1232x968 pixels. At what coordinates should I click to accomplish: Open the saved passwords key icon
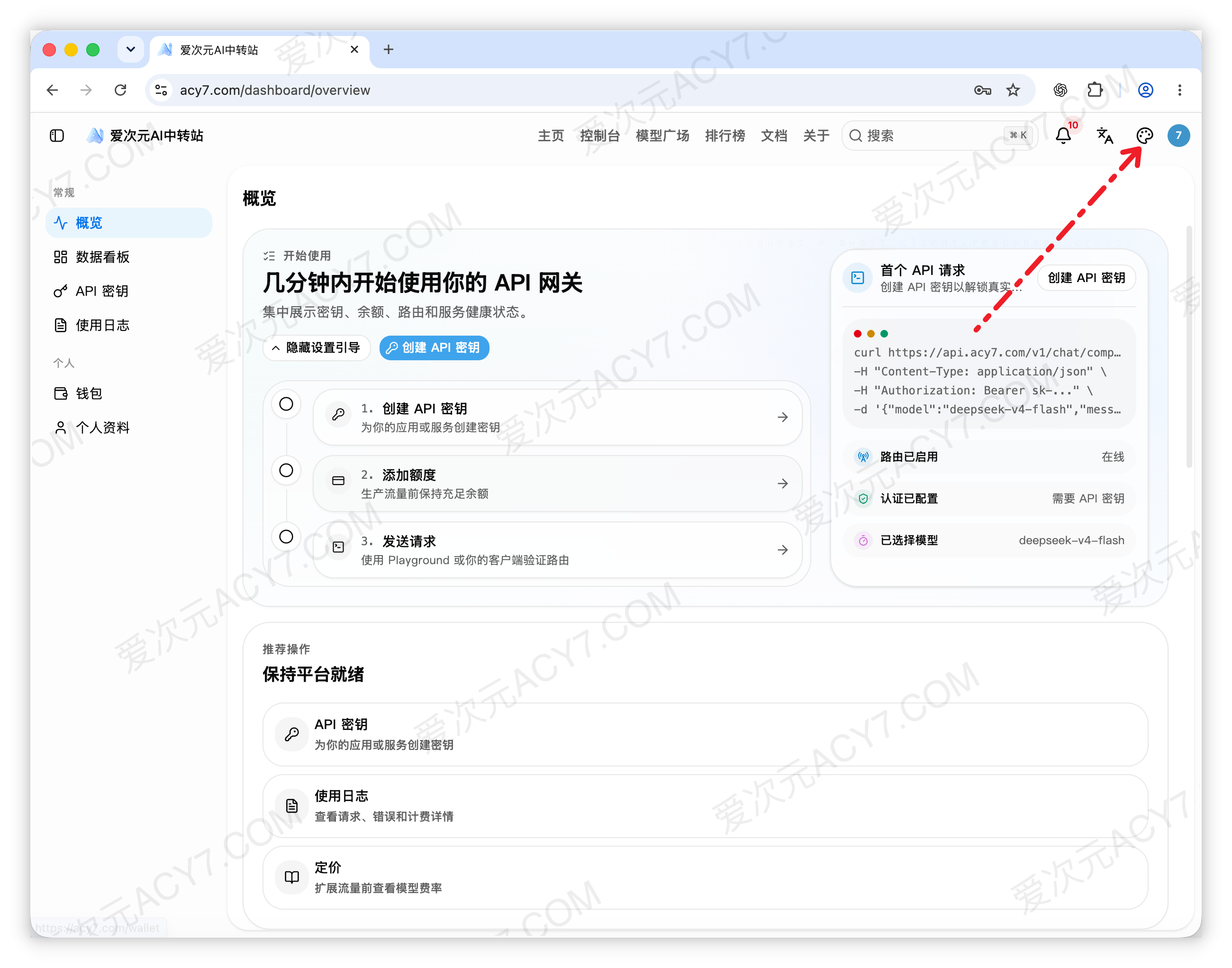[982, 90]
